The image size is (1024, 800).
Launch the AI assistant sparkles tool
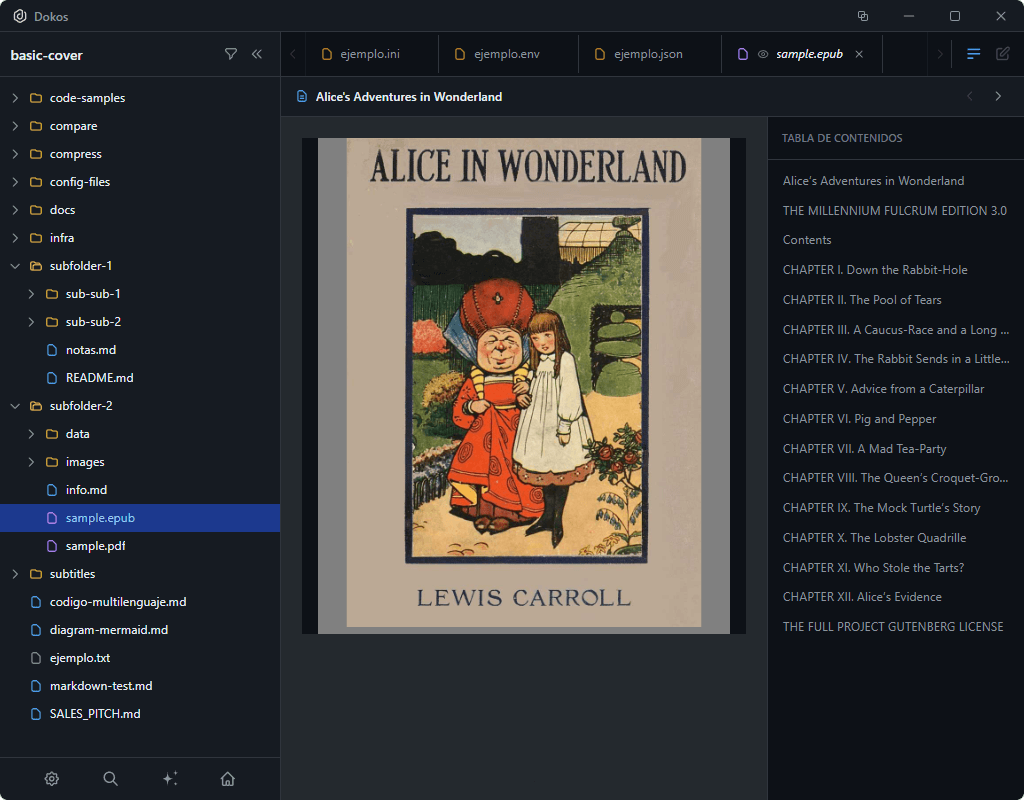[169, 778]
